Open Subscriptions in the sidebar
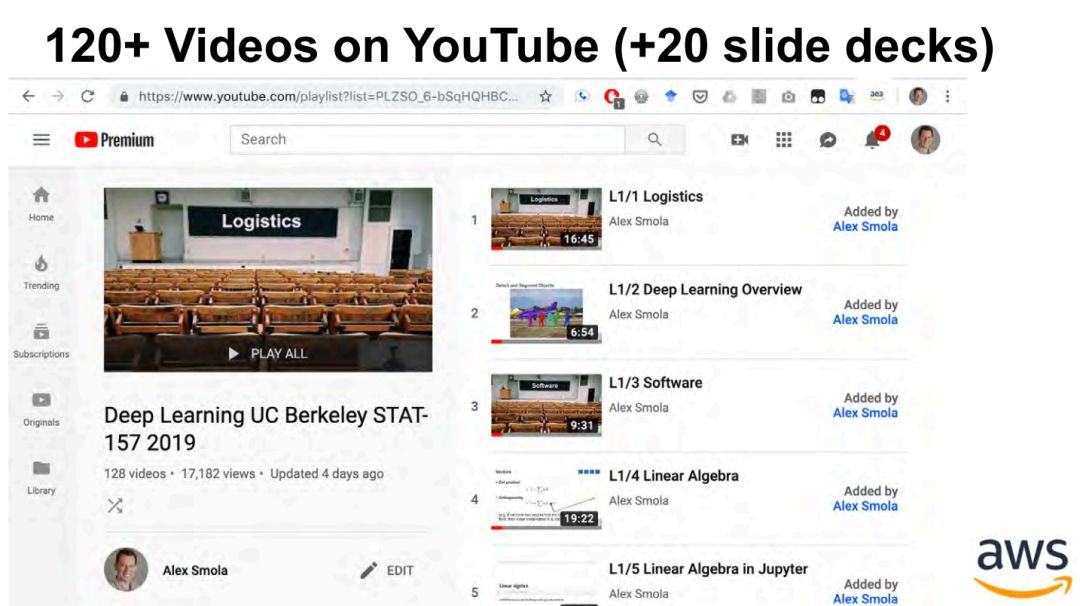 41,340
